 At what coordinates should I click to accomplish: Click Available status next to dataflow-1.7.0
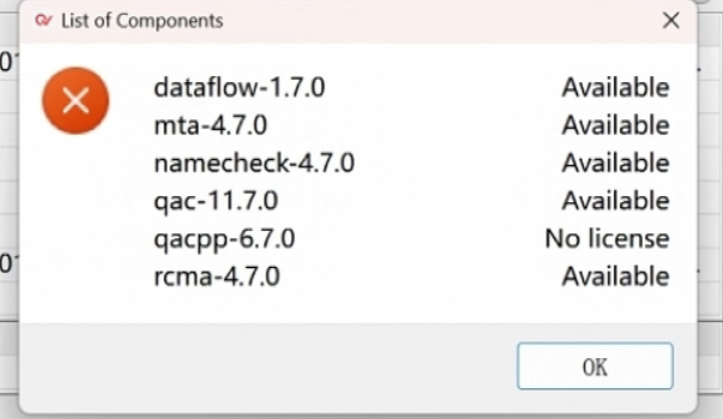coord(615,88)
